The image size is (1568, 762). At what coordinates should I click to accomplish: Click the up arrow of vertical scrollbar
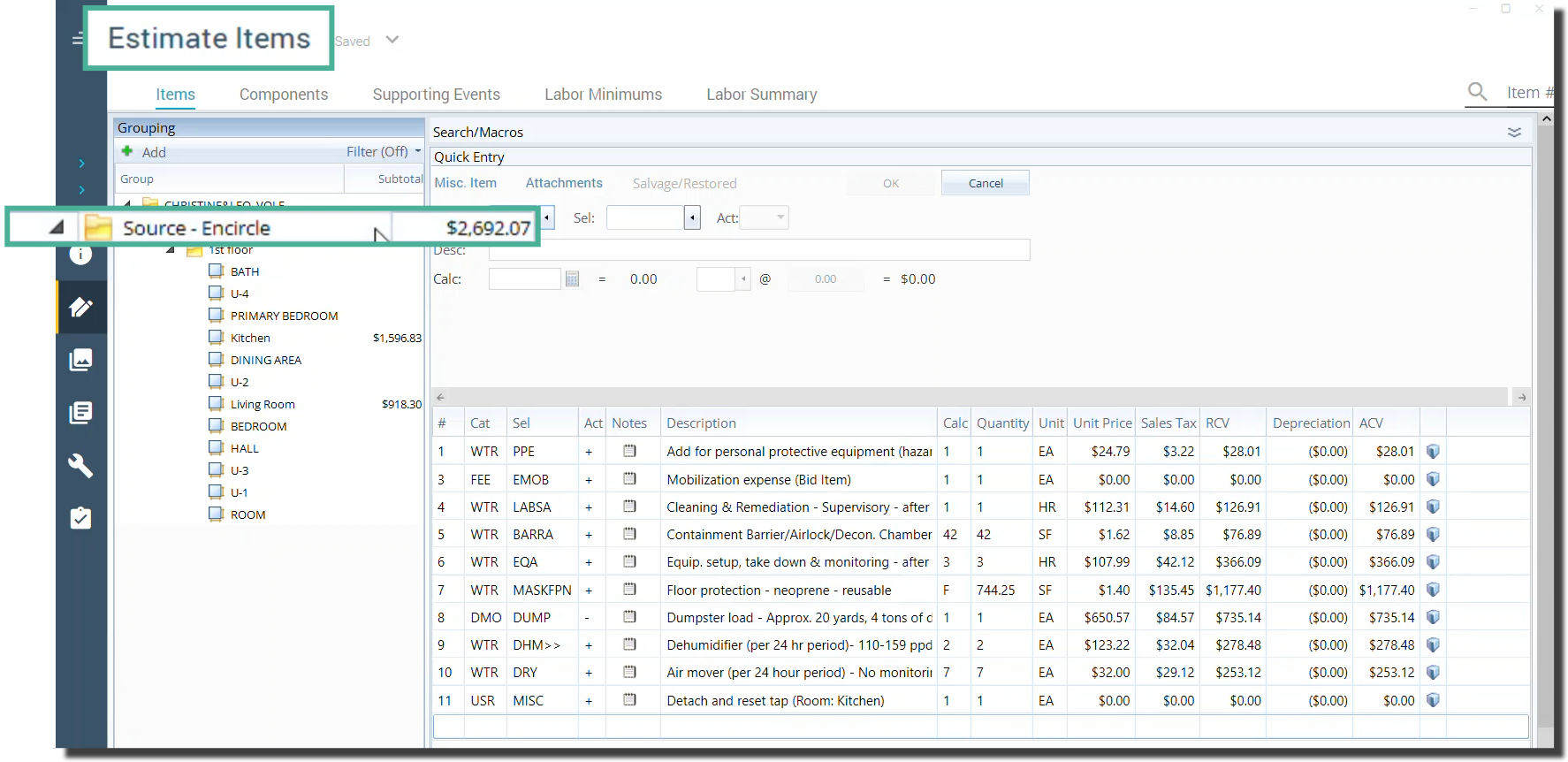(x=1546, y=118)
